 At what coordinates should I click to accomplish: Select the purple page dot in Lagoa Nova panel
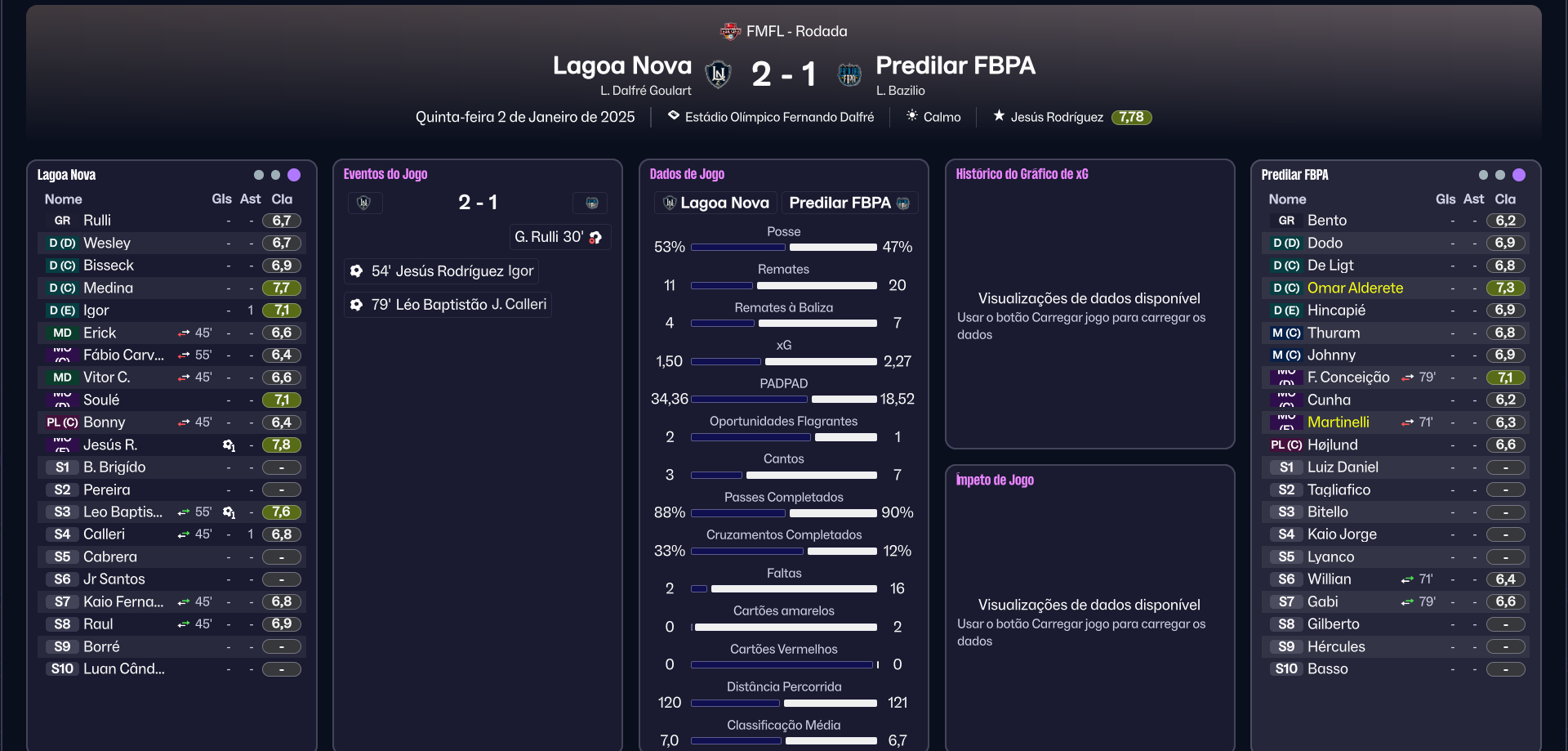point(294,175)
